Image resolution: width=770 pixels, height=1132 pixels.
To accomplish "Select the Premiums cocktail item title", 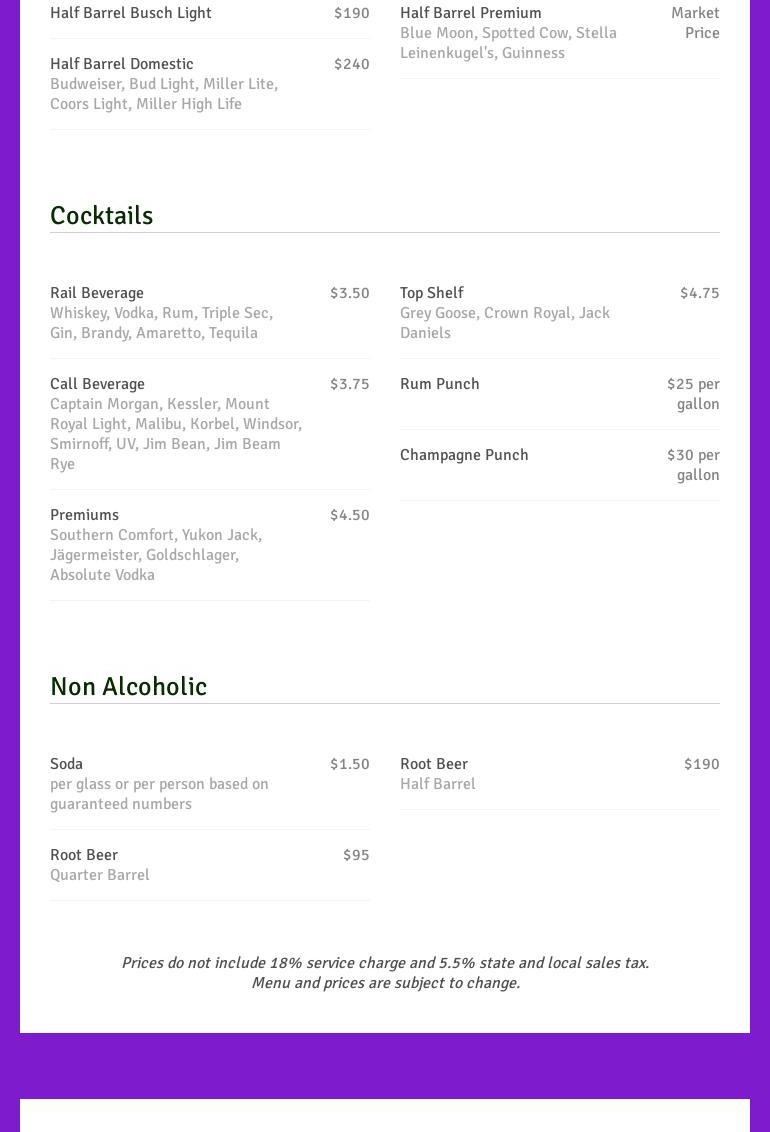I will click(84, 515).
